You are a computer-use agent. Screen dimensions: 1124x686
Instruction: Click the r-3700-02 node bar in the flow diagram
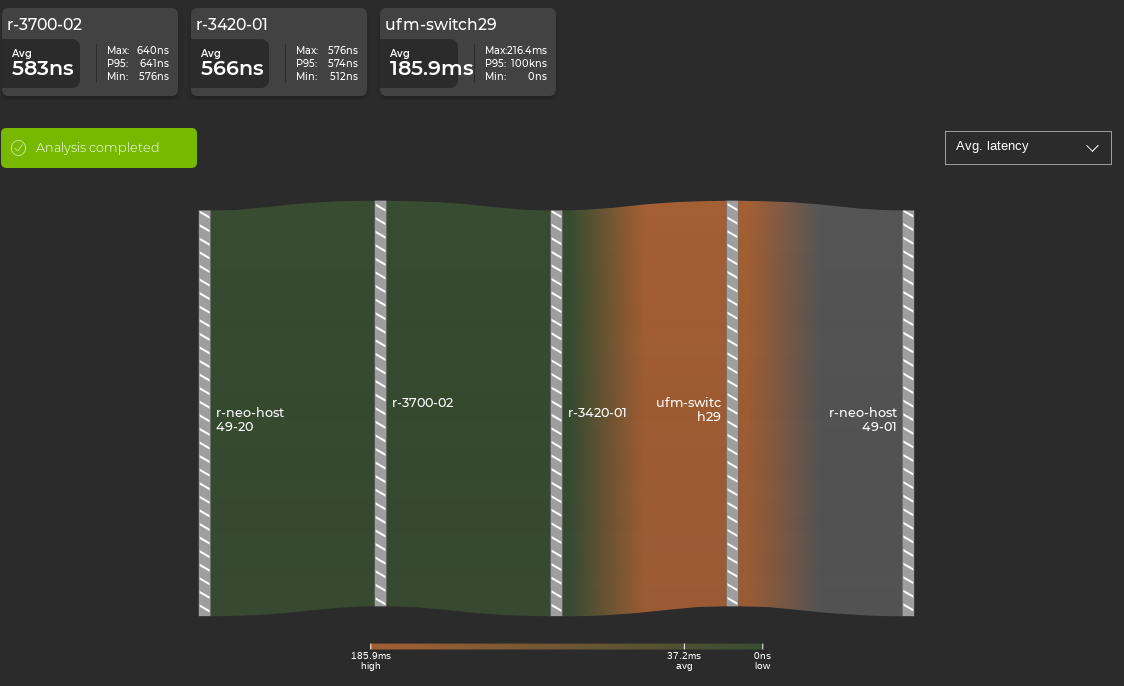[x=381, y=410]
